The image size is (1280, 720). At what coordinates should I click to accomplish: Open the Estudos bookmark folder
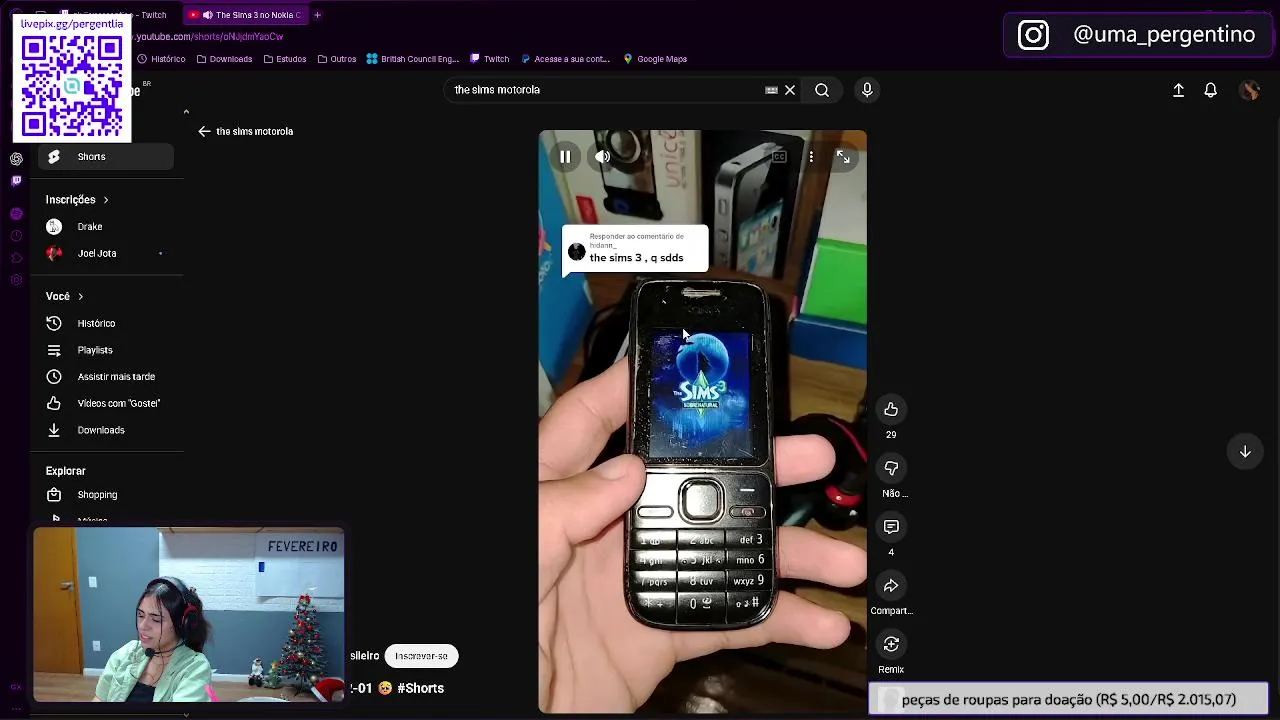point(285,59)
